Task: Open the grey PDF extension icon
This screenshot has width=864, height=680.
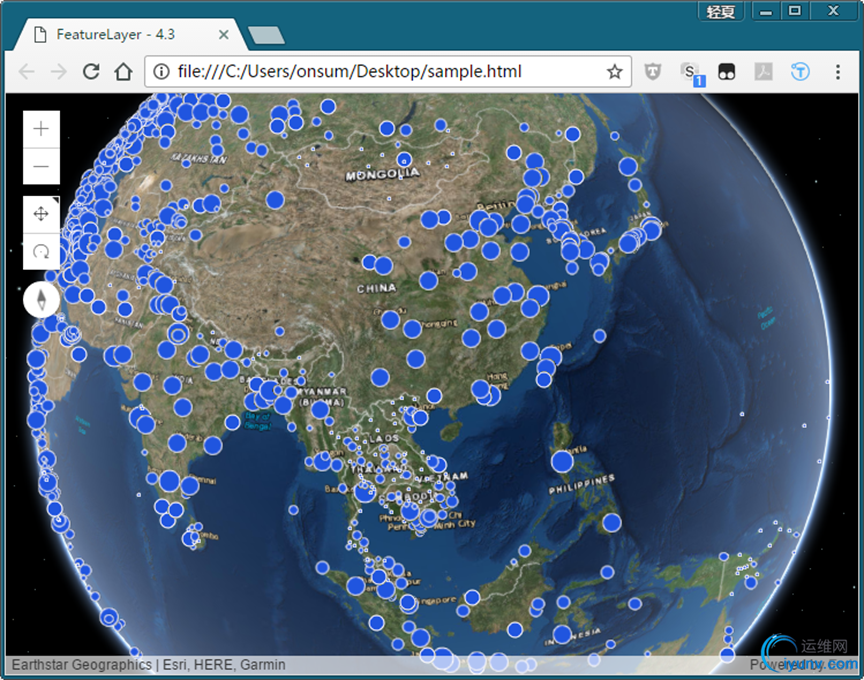Action: pos(763,72)
